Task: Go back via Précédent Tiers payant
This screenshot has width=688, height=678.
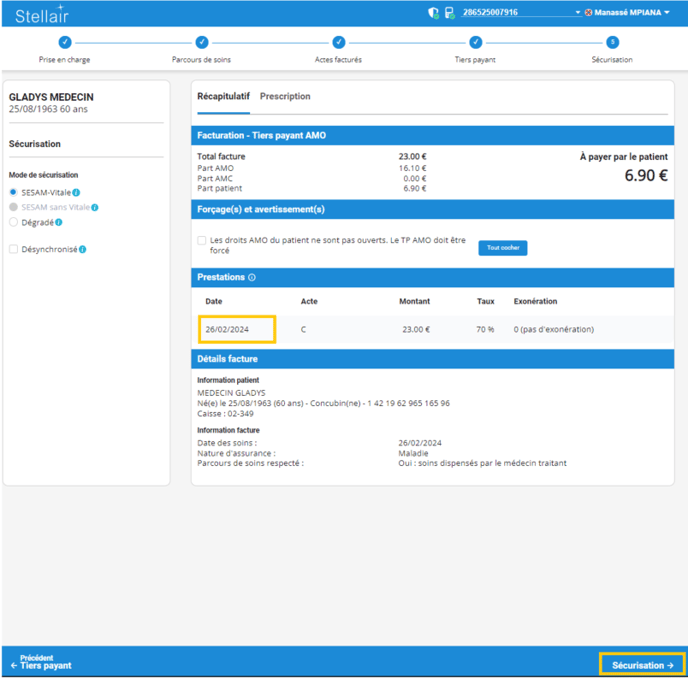Action: [42, 662]
